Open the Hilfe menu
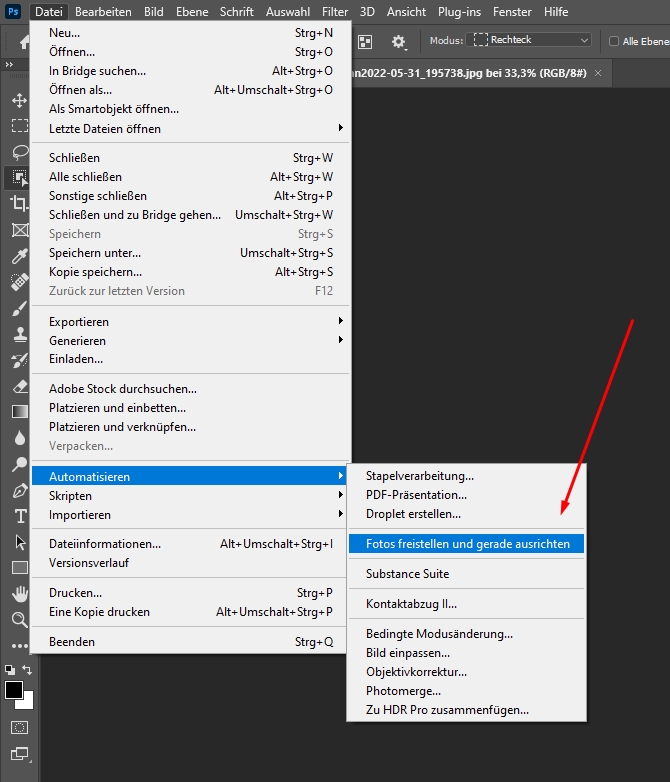670x782 pixels. coord(556,11)
